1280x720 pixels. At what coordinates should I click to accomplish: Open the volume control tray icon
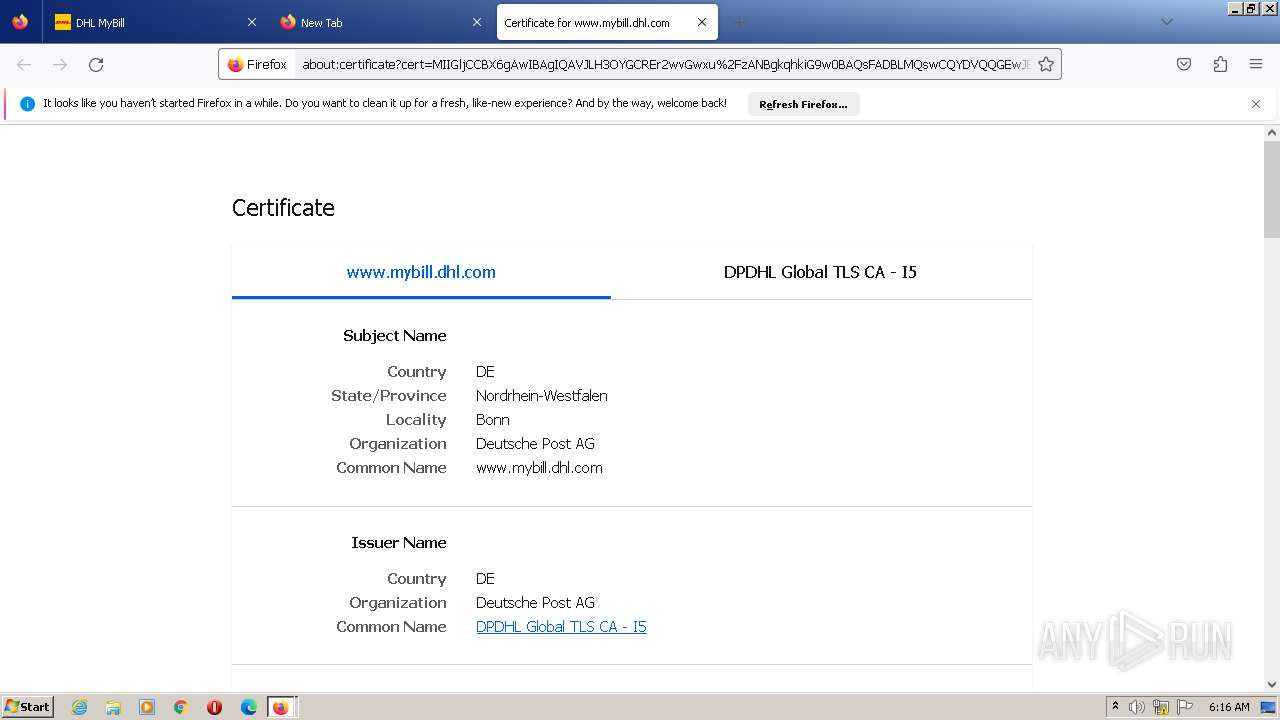click(x=1137, y=707)
